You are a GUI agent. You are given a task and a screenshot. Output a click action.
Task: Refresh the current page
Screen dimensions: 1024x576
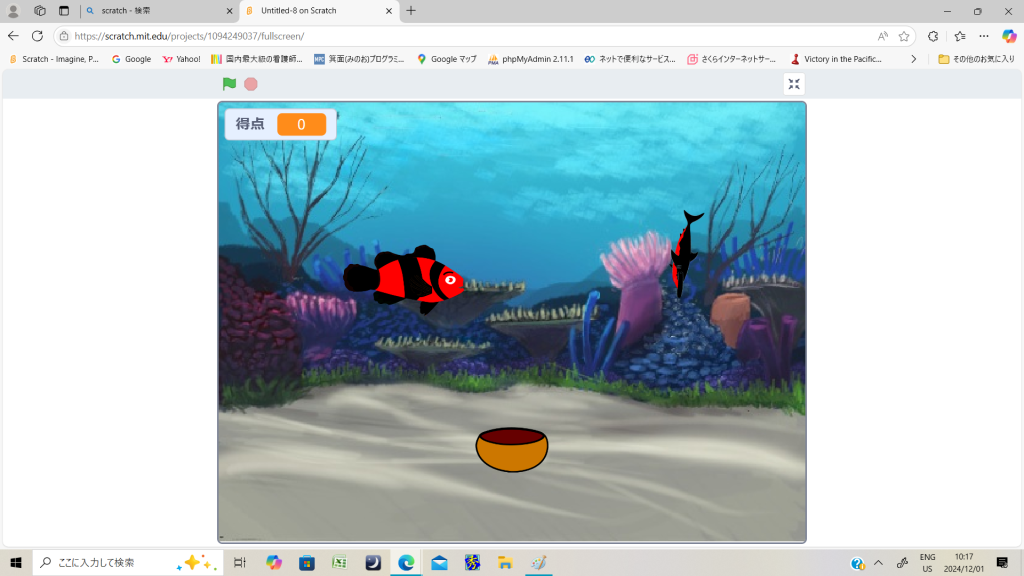(x=37, y=36)
